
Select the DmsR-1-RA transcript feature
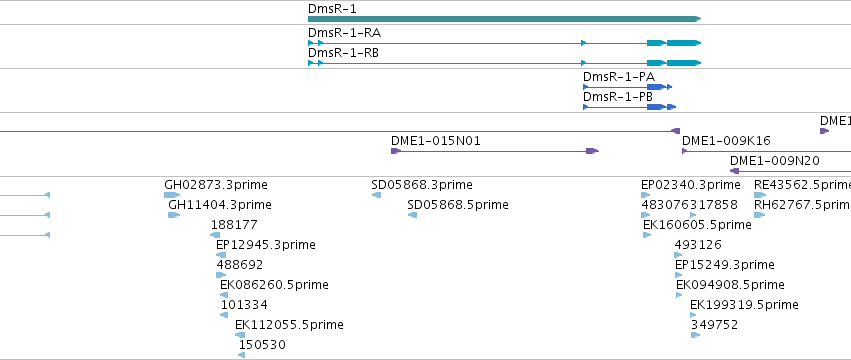click(x=504, y=42)
